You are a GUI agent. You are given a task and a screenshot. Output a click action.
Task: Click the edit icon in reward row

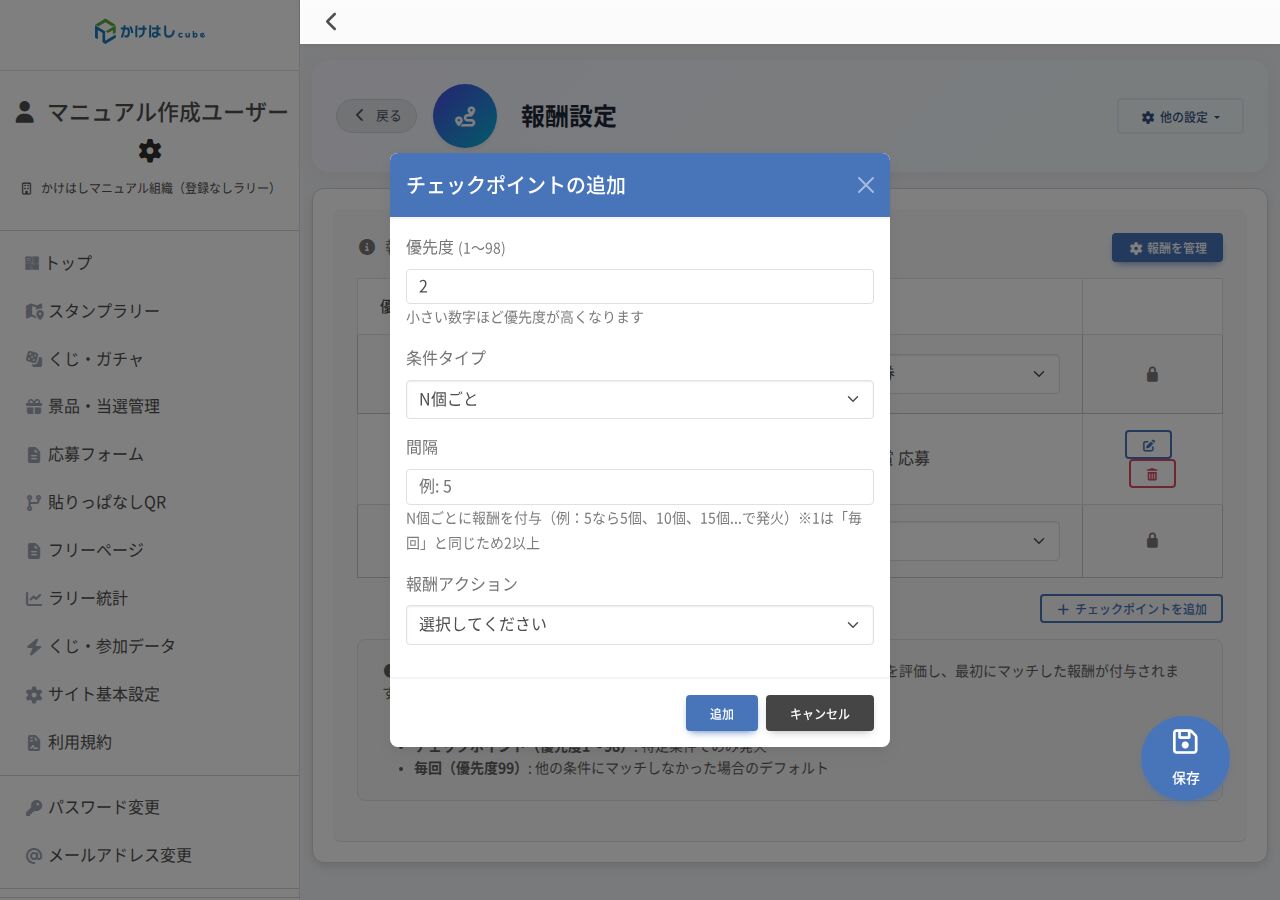coord(1148,445)
